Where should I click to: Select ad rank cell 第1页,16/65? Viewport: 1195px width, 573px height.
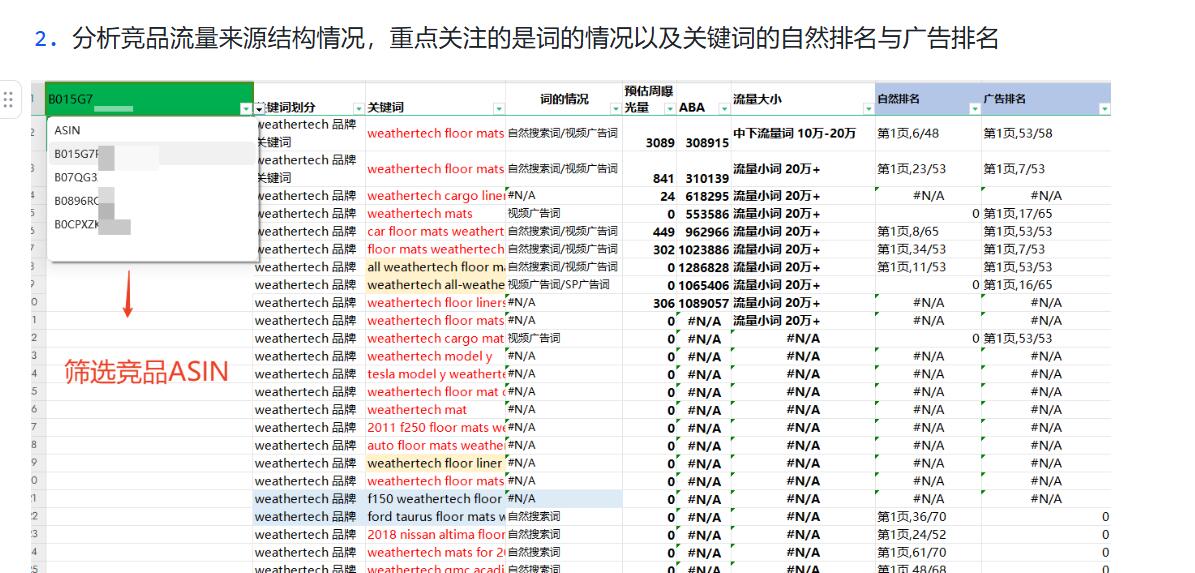coord(1046,285)
